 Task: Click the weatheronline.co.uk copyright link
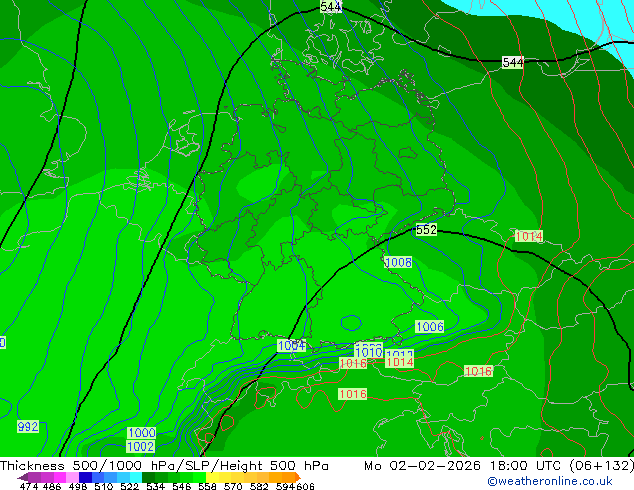click(x=549, y=481)
